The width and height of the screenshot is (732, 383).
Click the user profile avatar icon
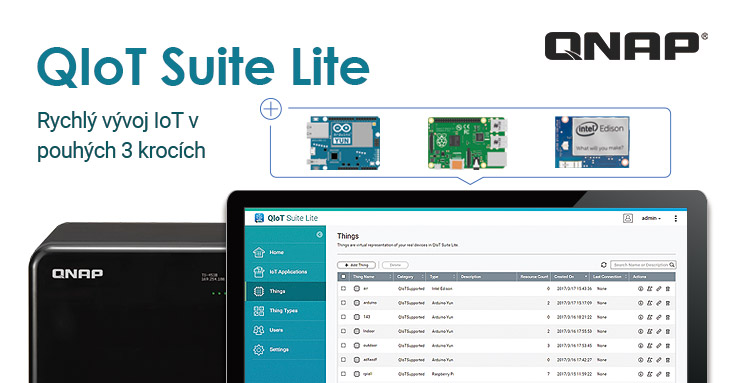coord(628,218)
